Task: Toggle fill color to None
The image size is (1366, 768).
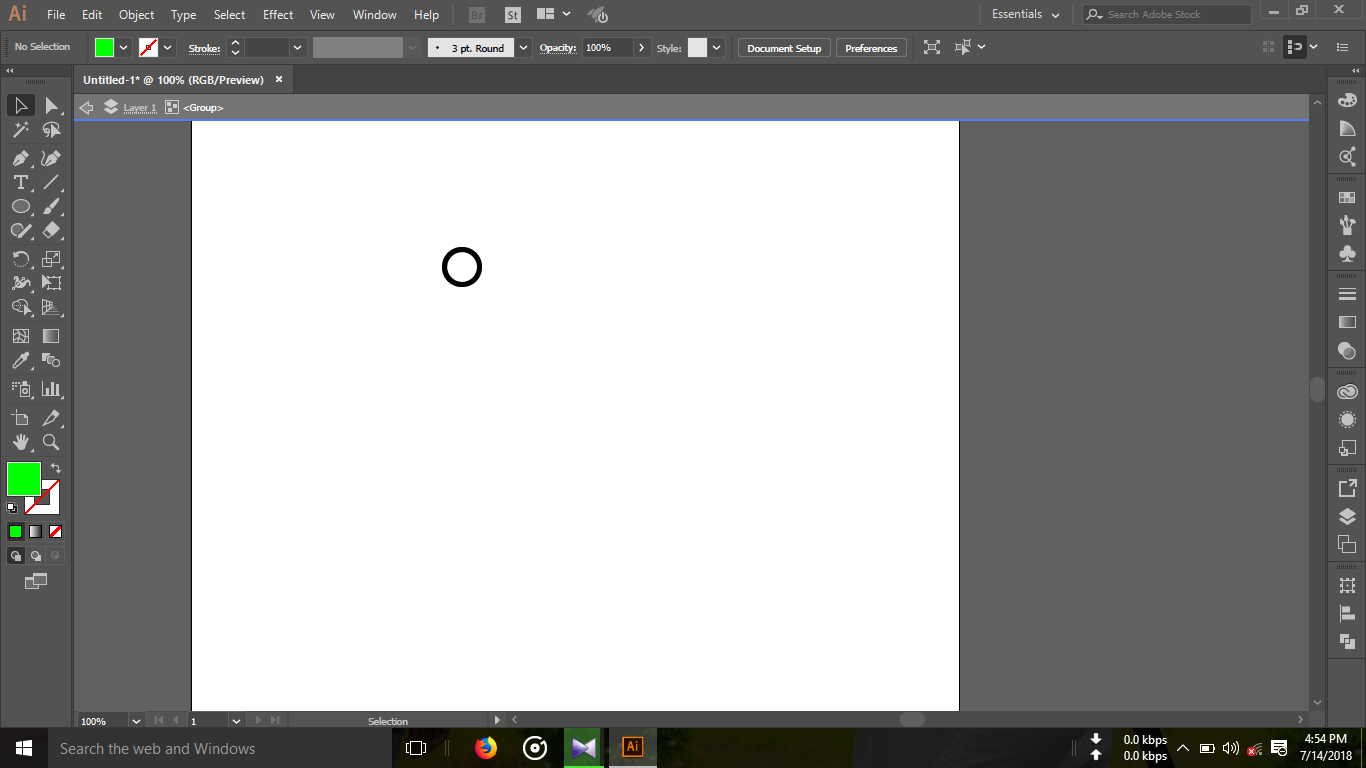Action: [55, 531]
